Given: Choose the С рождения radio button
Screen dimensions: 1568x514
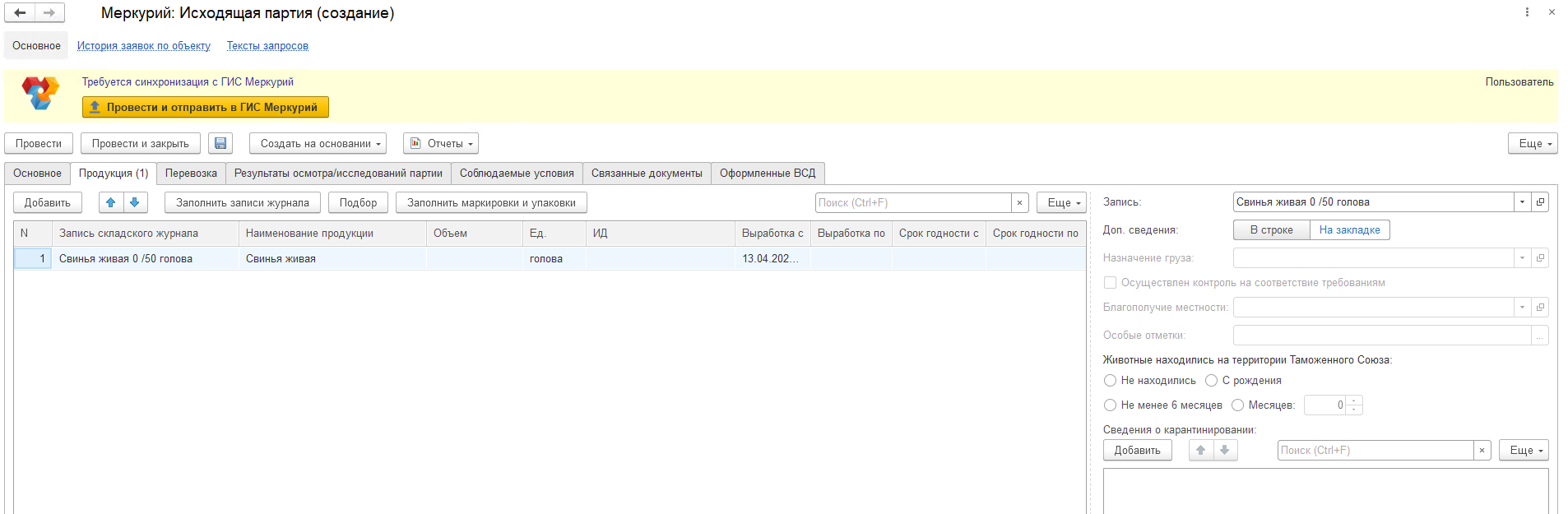Looking at the screenshot, I should point(1211,381).
